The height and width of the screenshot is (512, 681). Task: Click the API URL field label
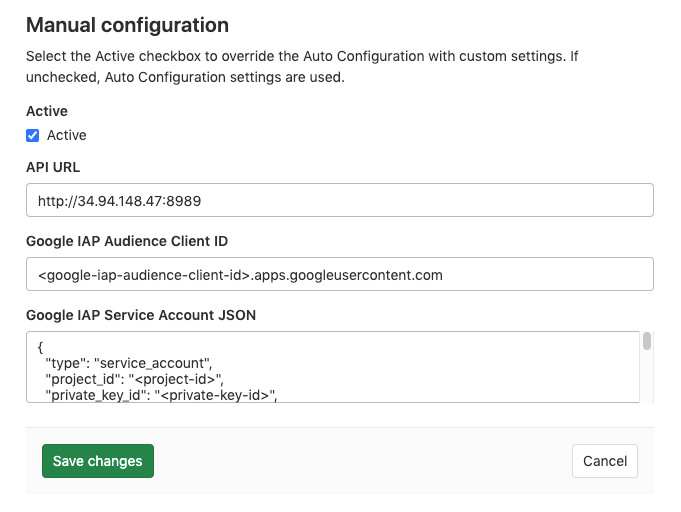[53, 167]
